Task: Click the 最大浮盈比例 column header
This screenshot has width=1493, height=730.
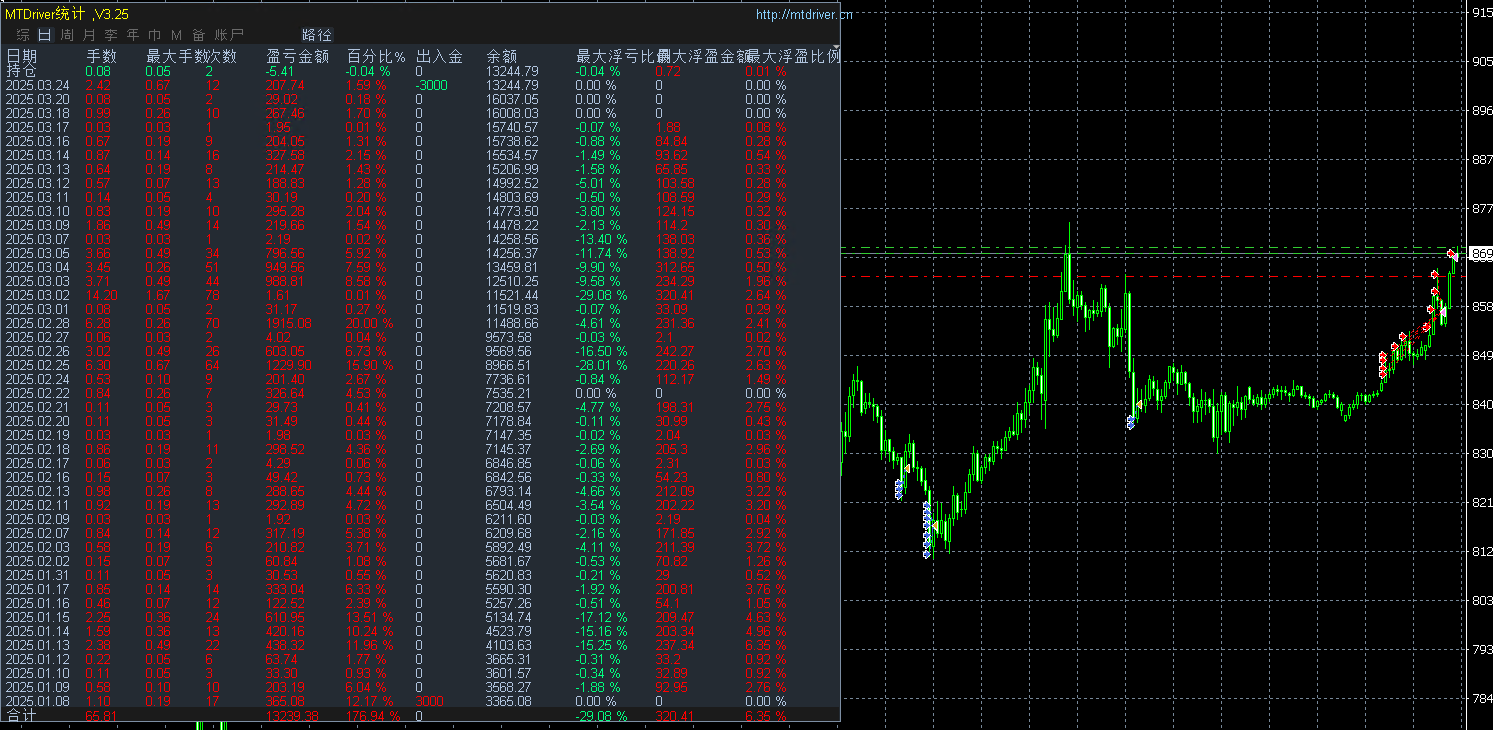Action: click(x=793, y=57)
